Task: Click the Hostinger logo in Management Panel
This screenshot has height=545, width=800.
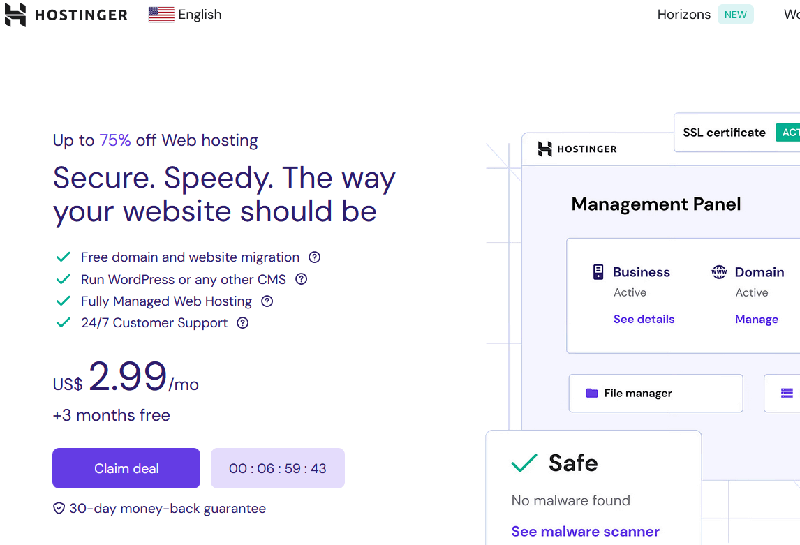Action: pos(577,148)
